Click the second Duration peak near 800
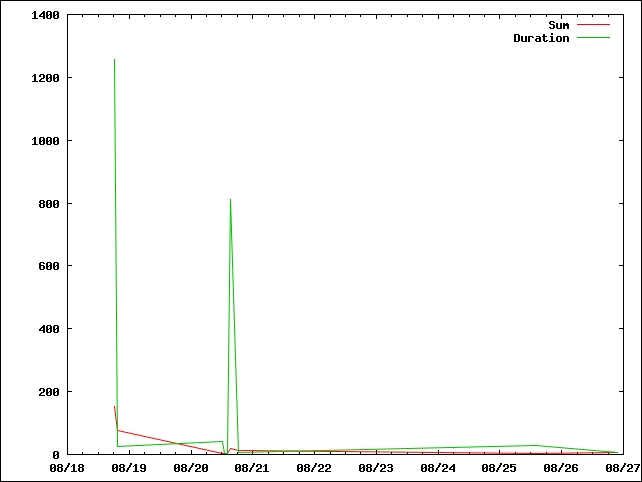 (230, 200)
